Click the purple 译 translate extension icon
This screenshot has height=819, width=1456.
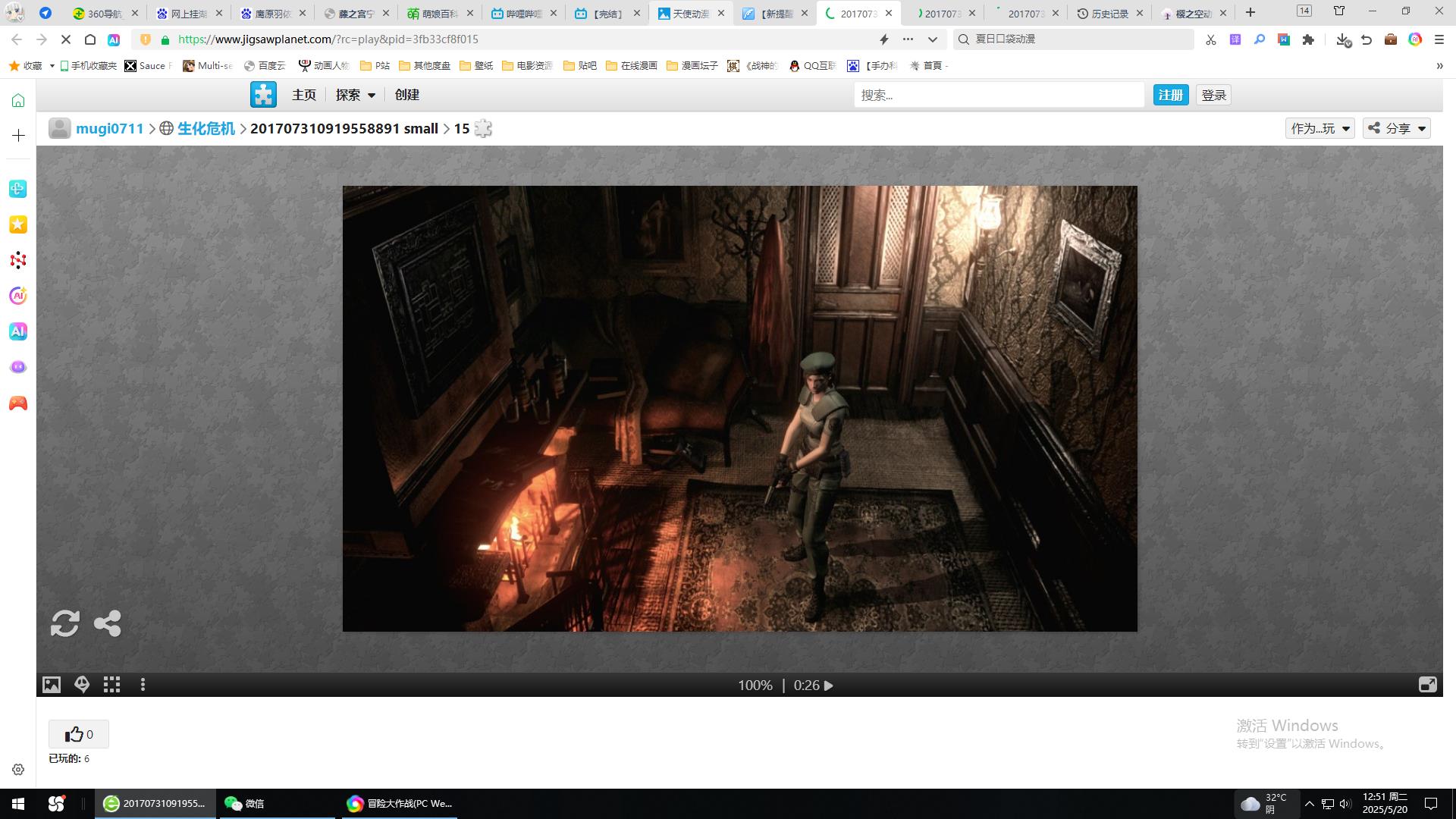1235,39
